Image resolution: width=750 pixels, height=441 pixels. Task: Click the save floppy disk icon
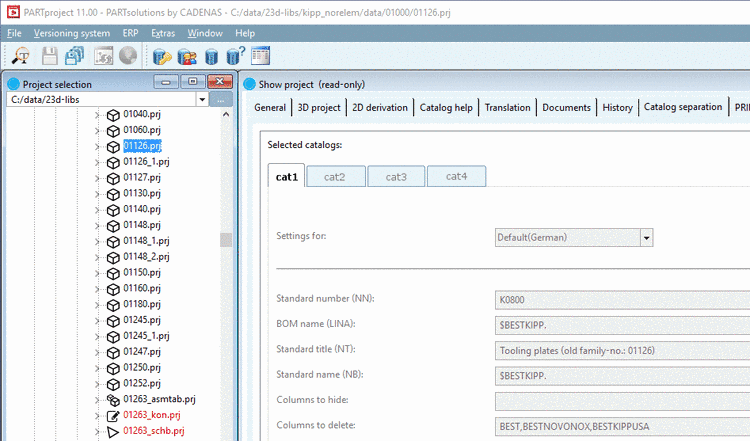(50, 56)
